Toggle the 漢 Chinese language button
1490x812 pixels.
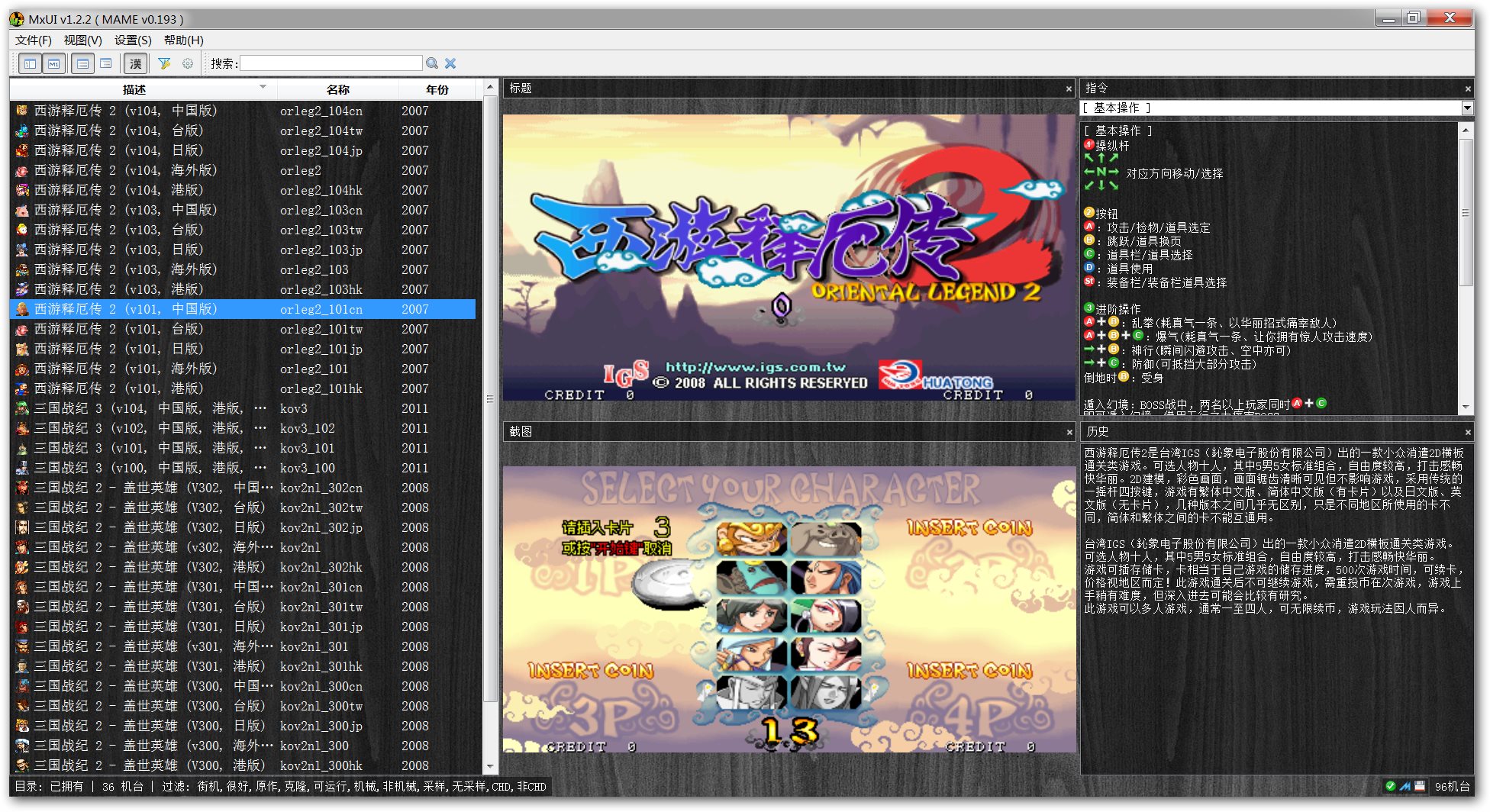coord(136,64)
